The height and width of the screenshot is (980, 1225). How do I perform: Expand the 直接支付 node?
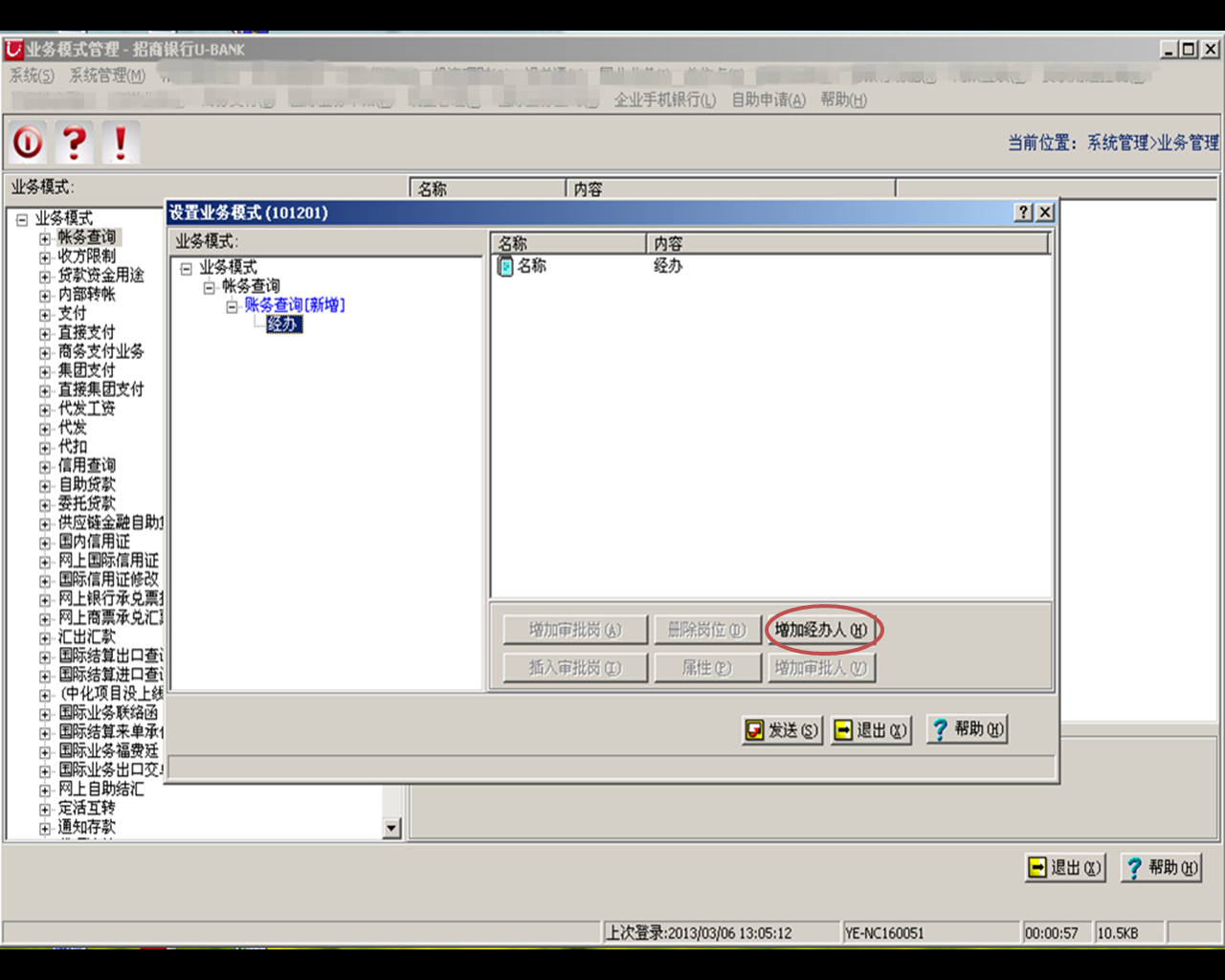point(45,334)
